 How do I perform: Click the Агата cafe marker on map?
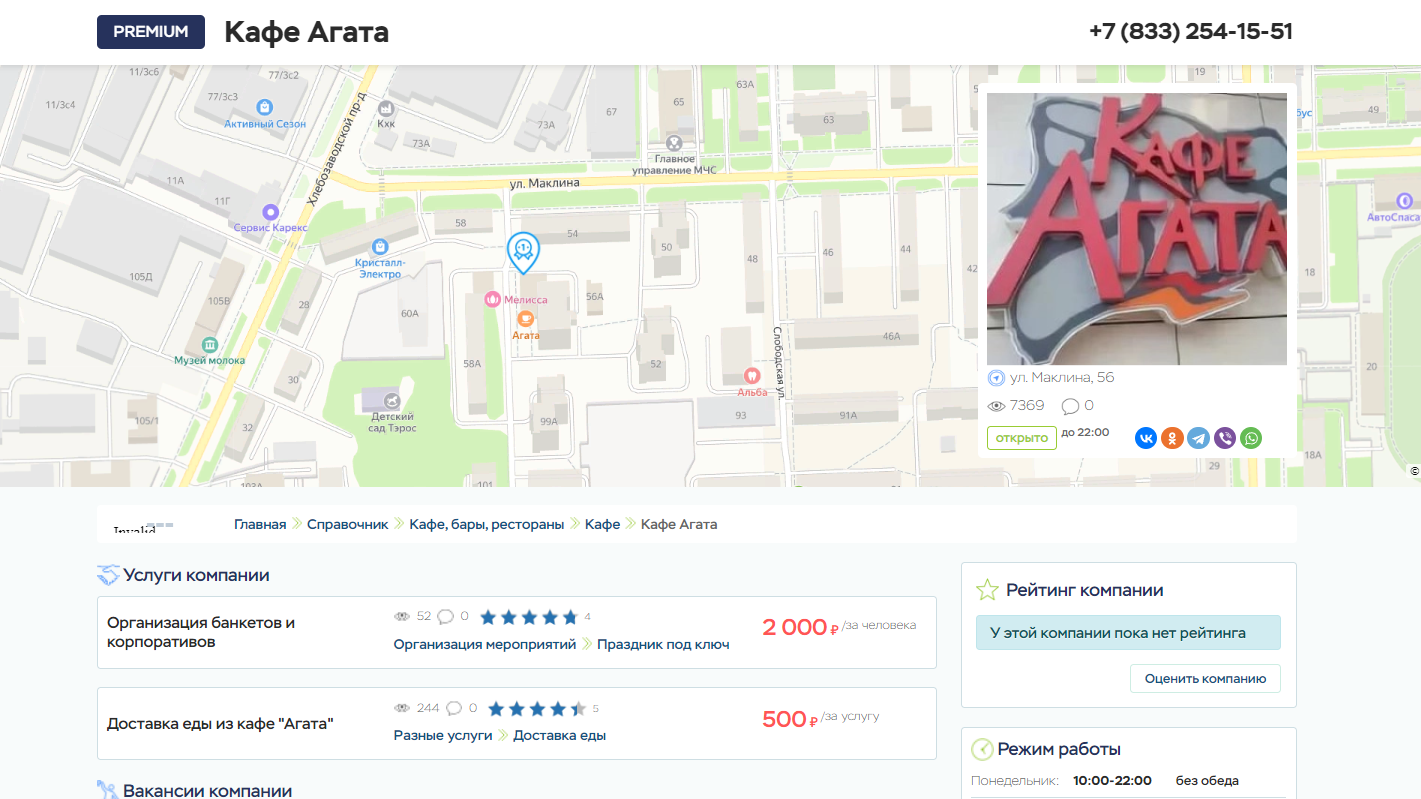click(x=525, y=319)
